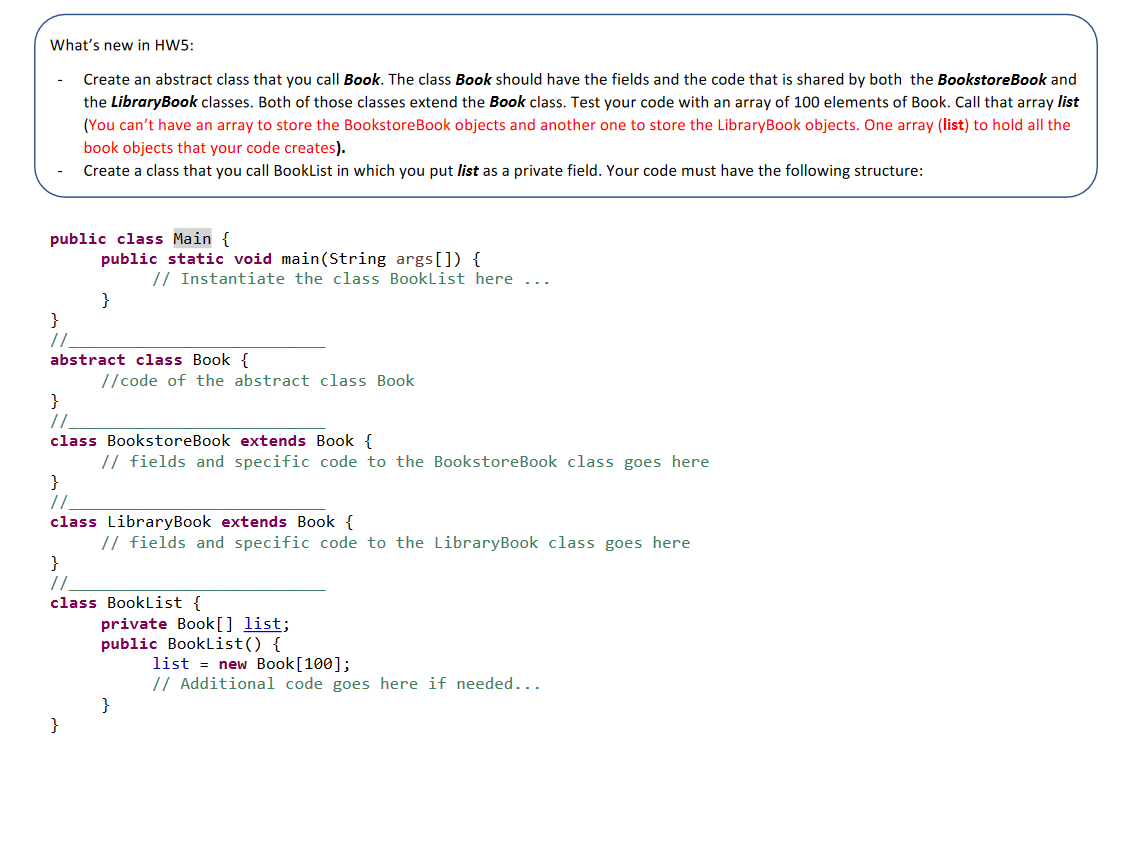The height and width of the screenshot is (863, 1139).
Task: Select the main method signature line
Action: click(289, 258)
